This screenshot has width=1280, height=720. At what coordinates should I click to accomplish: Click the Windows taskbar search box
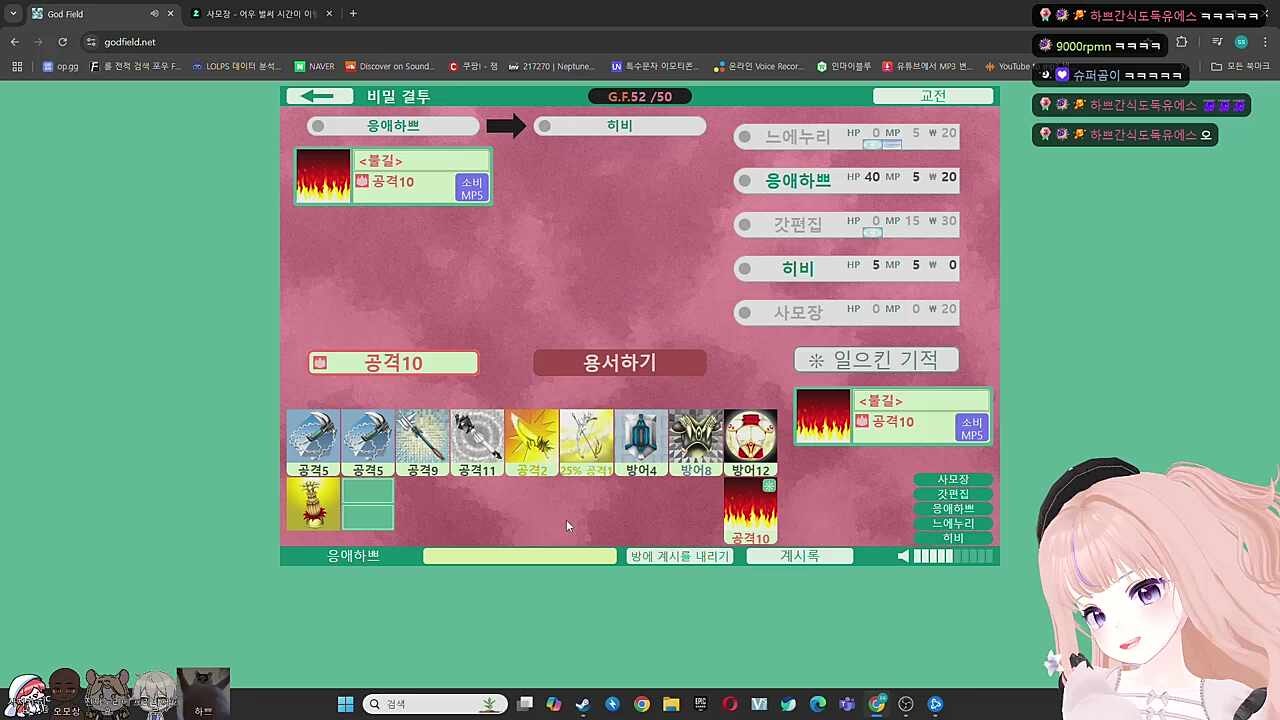[x=434, y=704]
